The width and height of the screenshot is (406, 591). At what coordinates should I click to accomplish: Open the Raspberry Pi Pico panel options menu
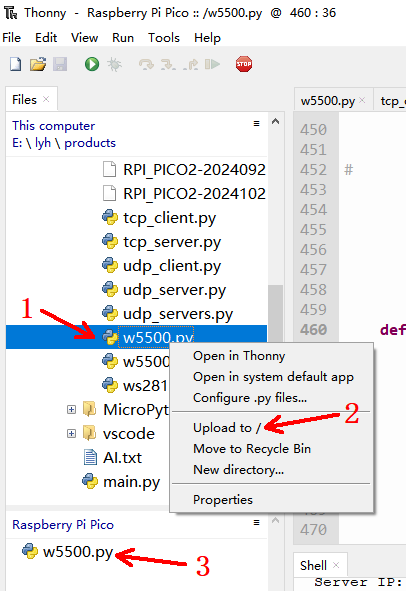(x=257, y=522)
